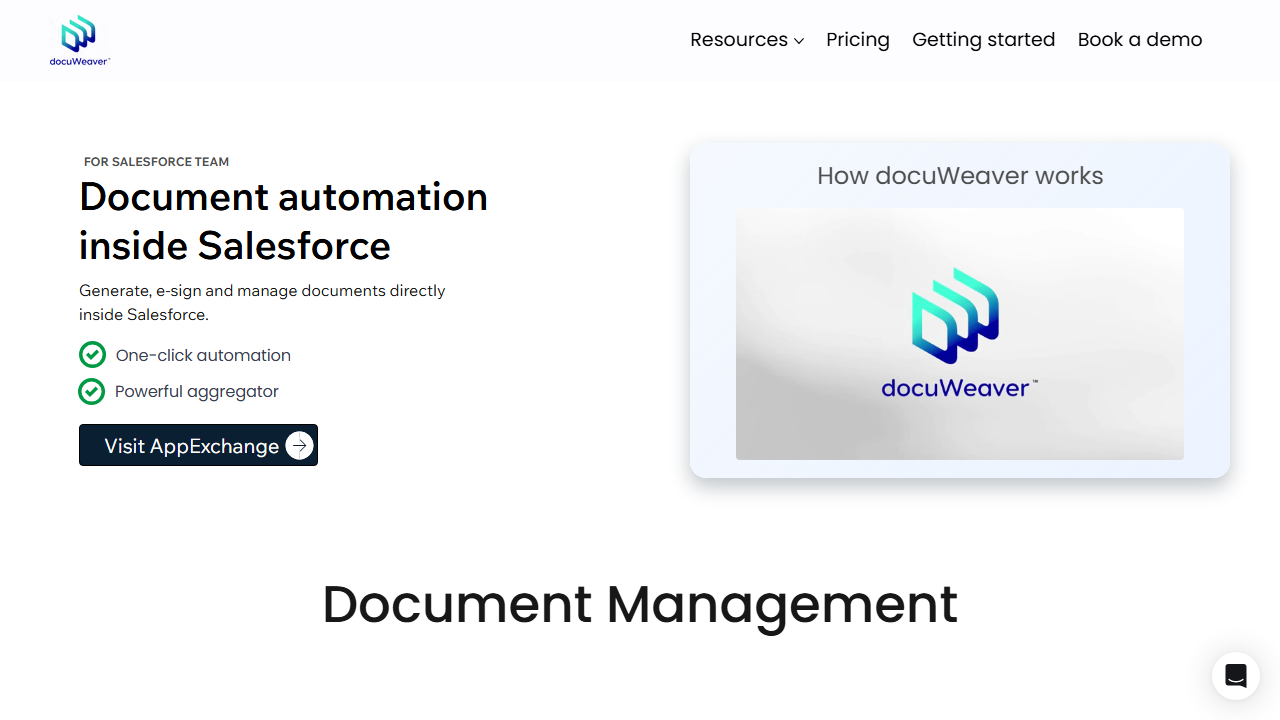This screenshot has height=720, width=1280.
Task: Click the One-click automation checkmark icon
Action: tap(92, 355)
